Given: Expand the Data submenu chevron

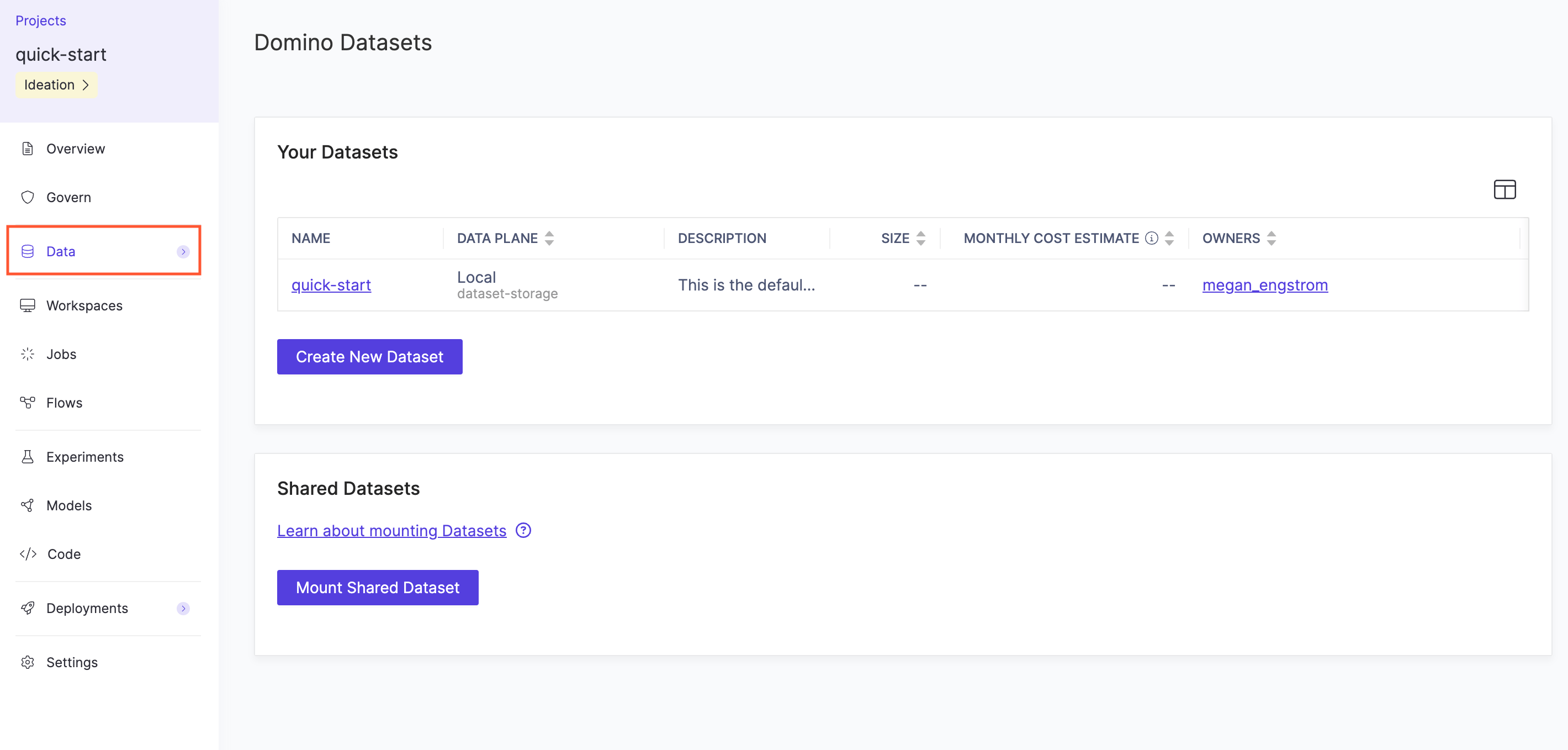Looking at the screenshot, I should click(x=183, y=251).
